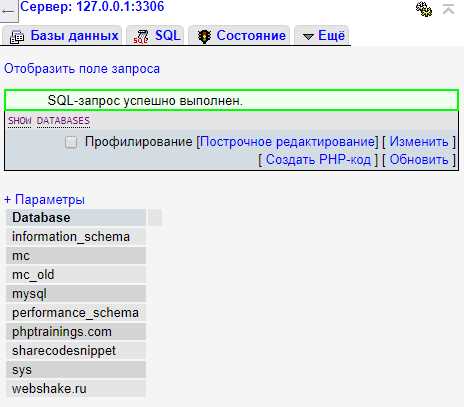
Task: Expand the Параметры section
Action: click(x=45, y=199)
